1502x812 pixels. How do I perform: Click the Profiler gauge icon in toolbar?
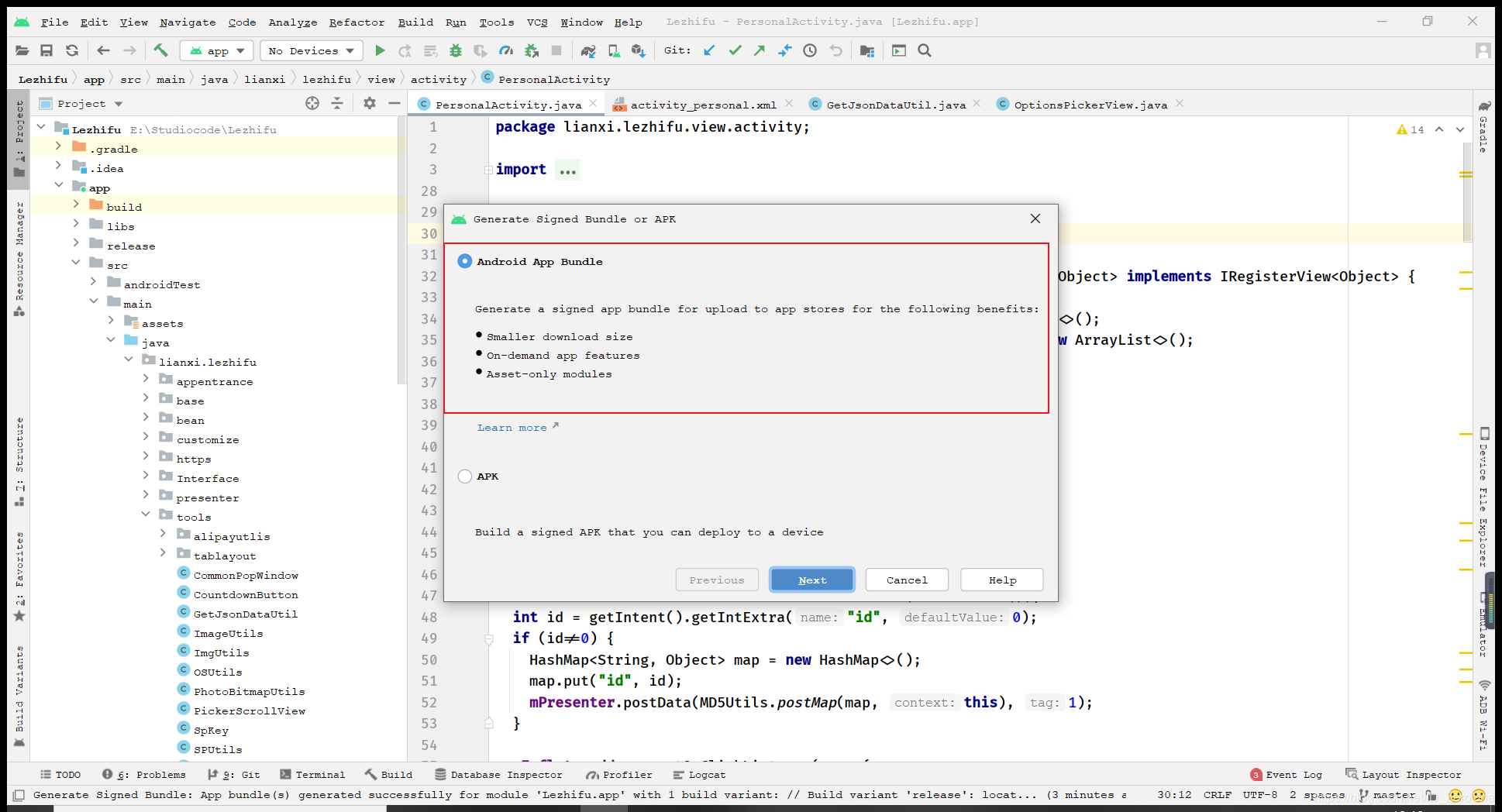(506, 51)
